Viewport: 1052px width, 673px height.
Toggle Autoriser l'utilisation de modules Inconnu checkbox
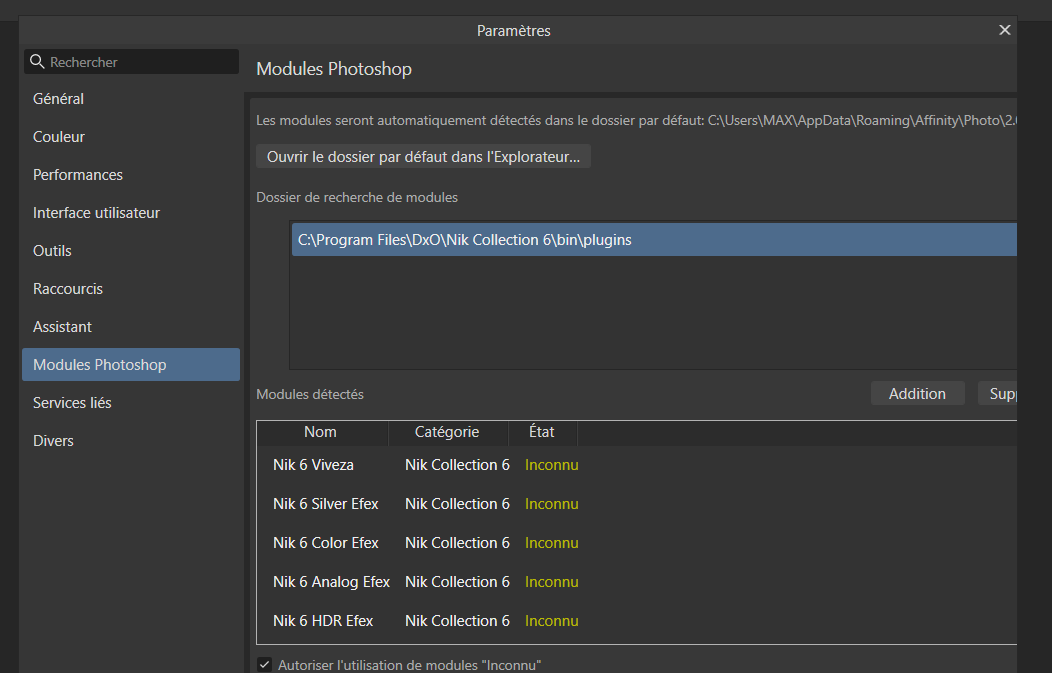coord(264,665)
